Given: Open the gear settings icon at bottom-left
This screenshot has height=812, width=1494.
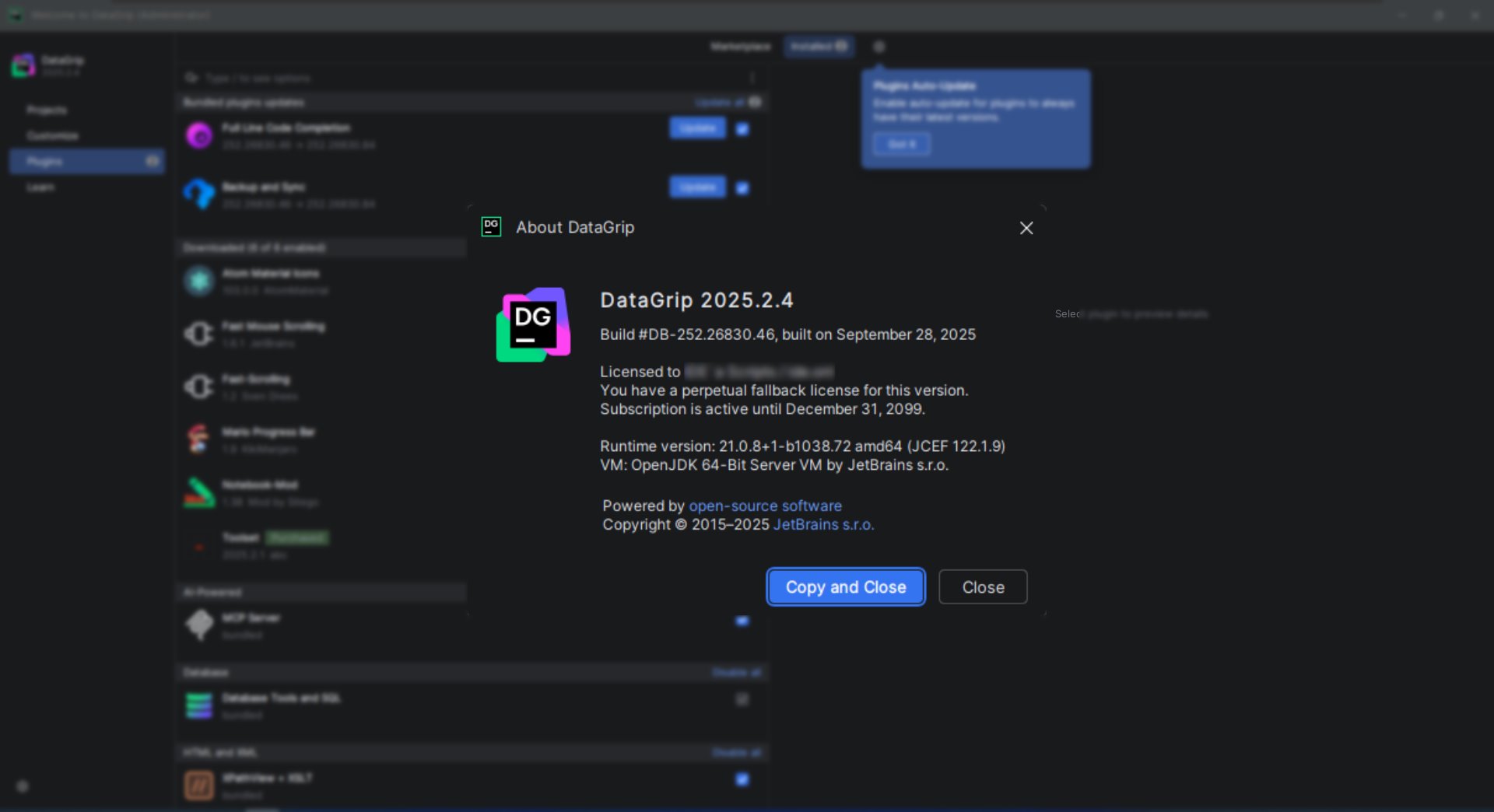Looking at the screenshot, I should coord(23,786).
